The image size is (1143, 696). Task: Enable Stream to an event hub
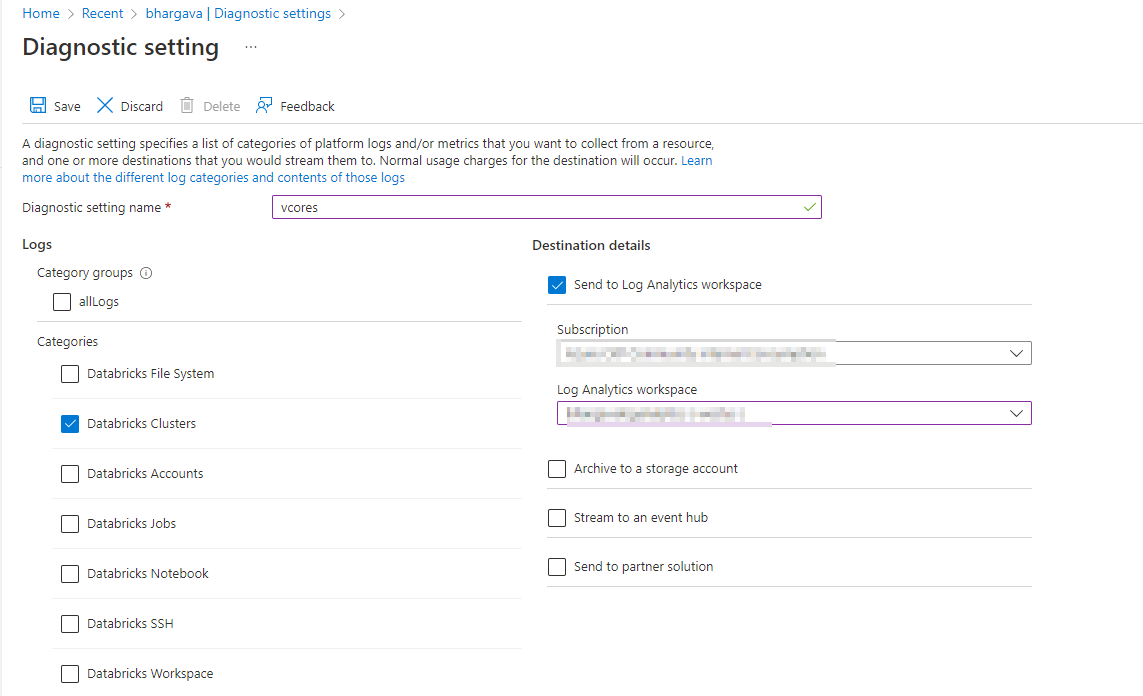click(x=557, y=518)
